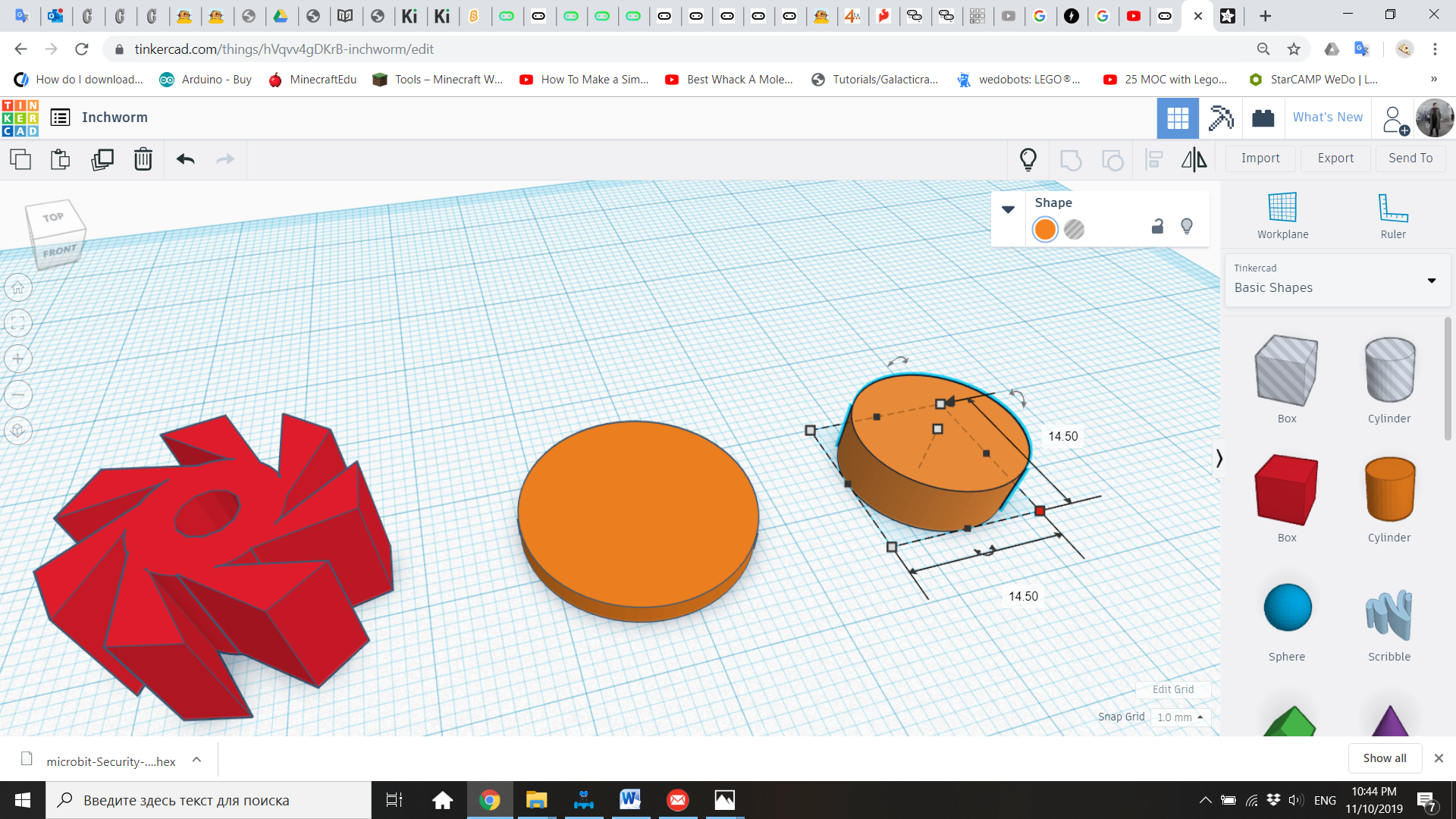Click the Edit Grid button

coord(1173,689)
